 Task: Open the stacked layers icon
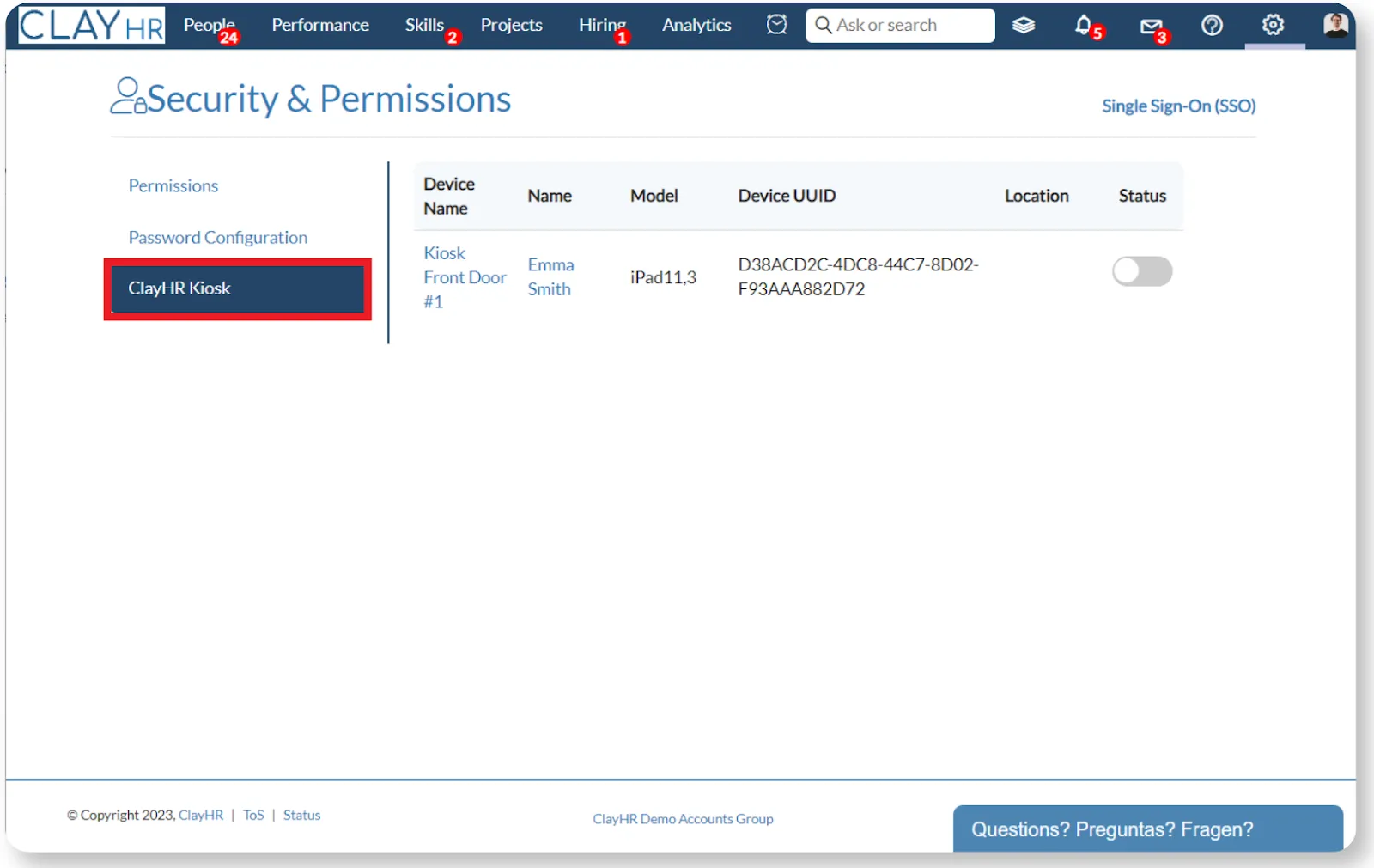(x=1023, y=26)
